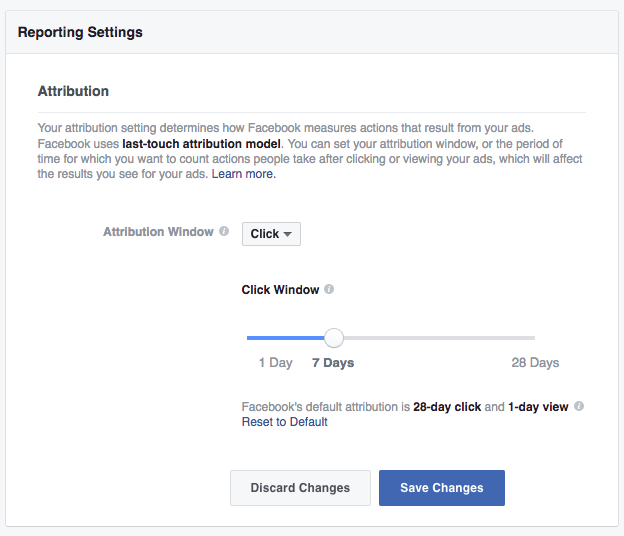The height and width of the screenshot is (536, 624).
Task: Click the Reporting Settings panel title
Action: click(80, 32)
